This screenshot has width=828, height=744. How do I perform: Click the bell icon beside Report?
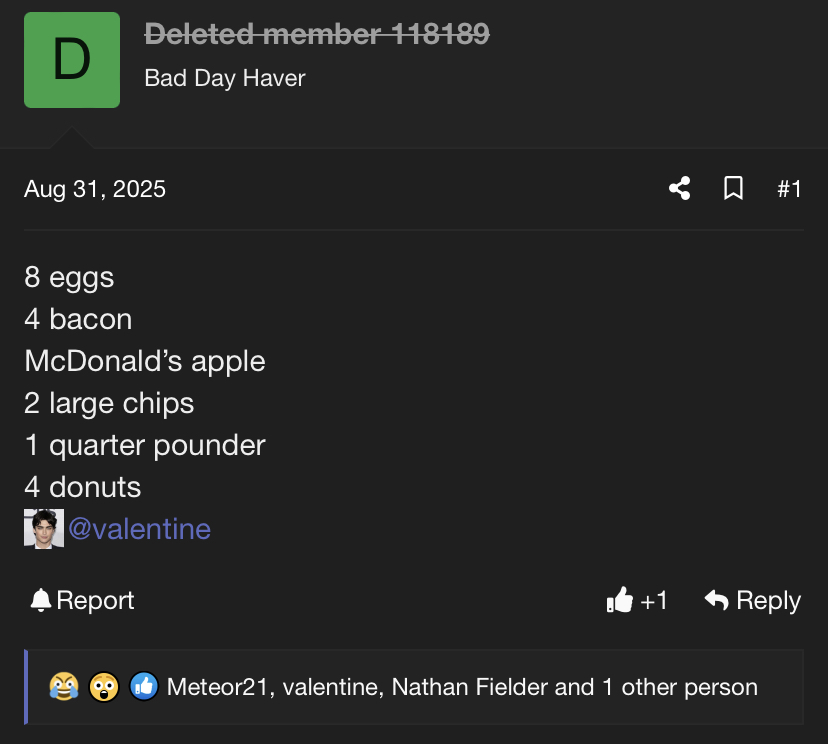pos(41,600)
